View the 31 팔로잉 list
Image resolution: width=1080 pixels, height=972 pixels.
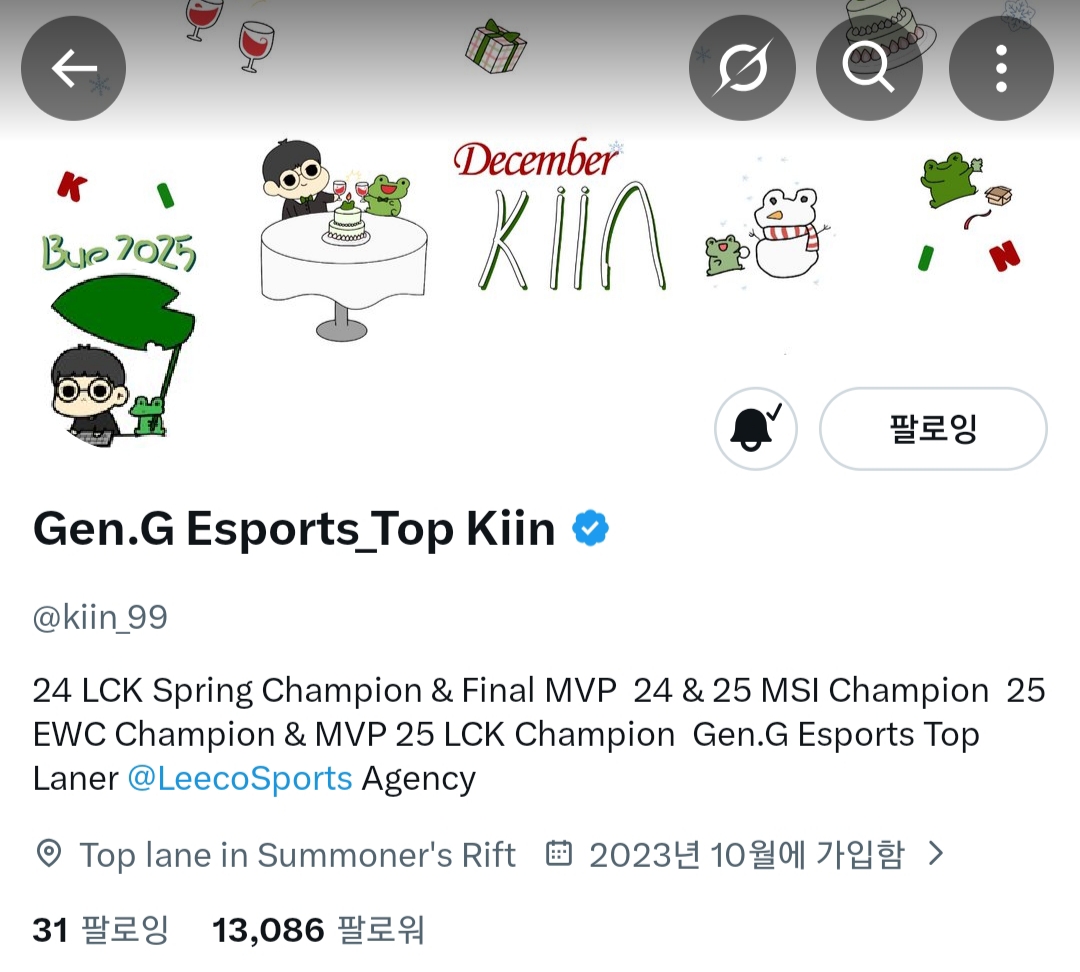click(x=101, y=929)
